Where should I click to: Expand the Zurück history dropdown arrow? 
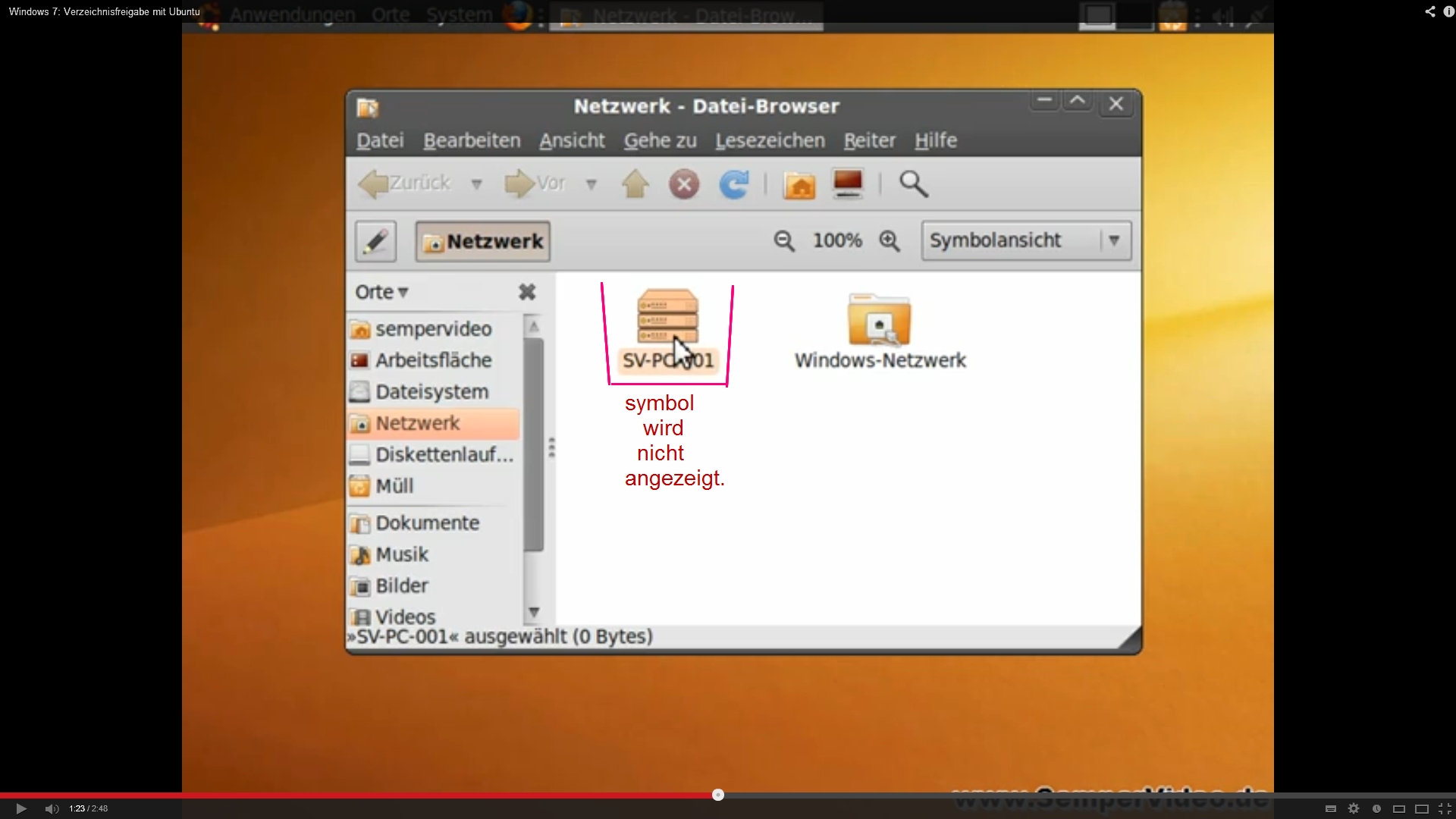476,184
